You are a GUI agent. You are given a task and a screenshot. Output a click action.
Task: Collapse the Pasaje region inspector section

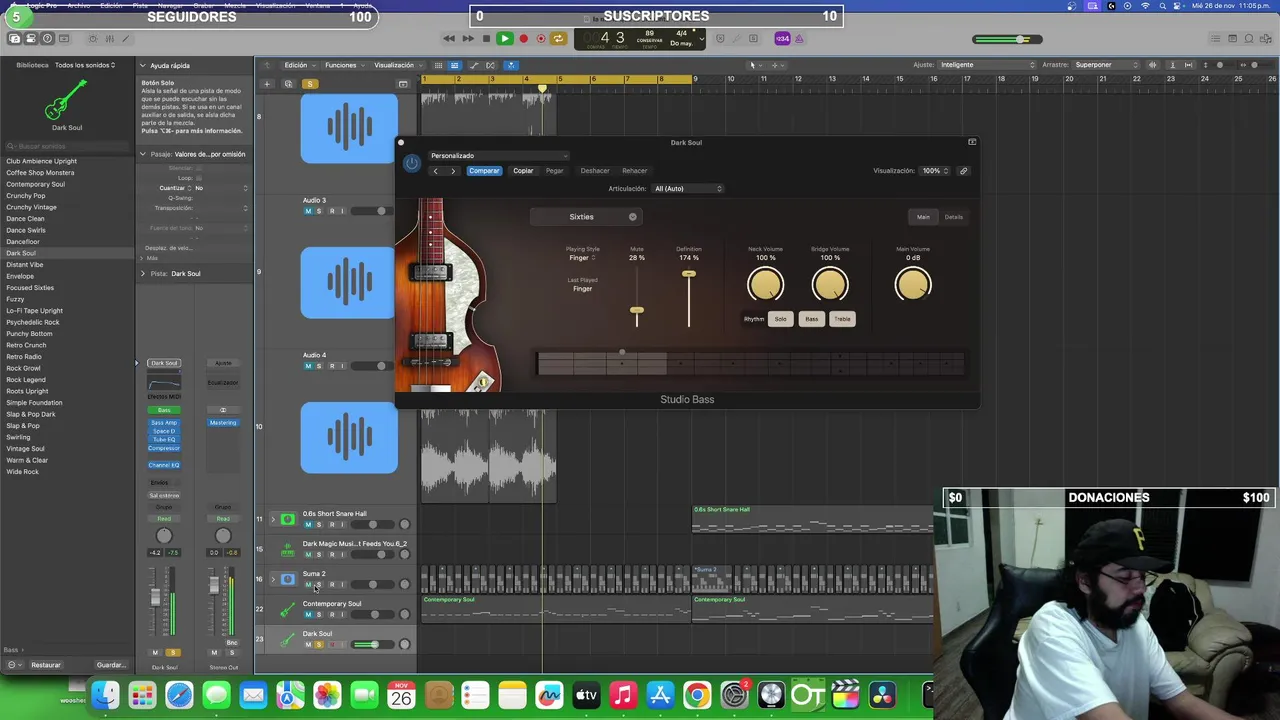pyautogui.click(x=143, y=154)
